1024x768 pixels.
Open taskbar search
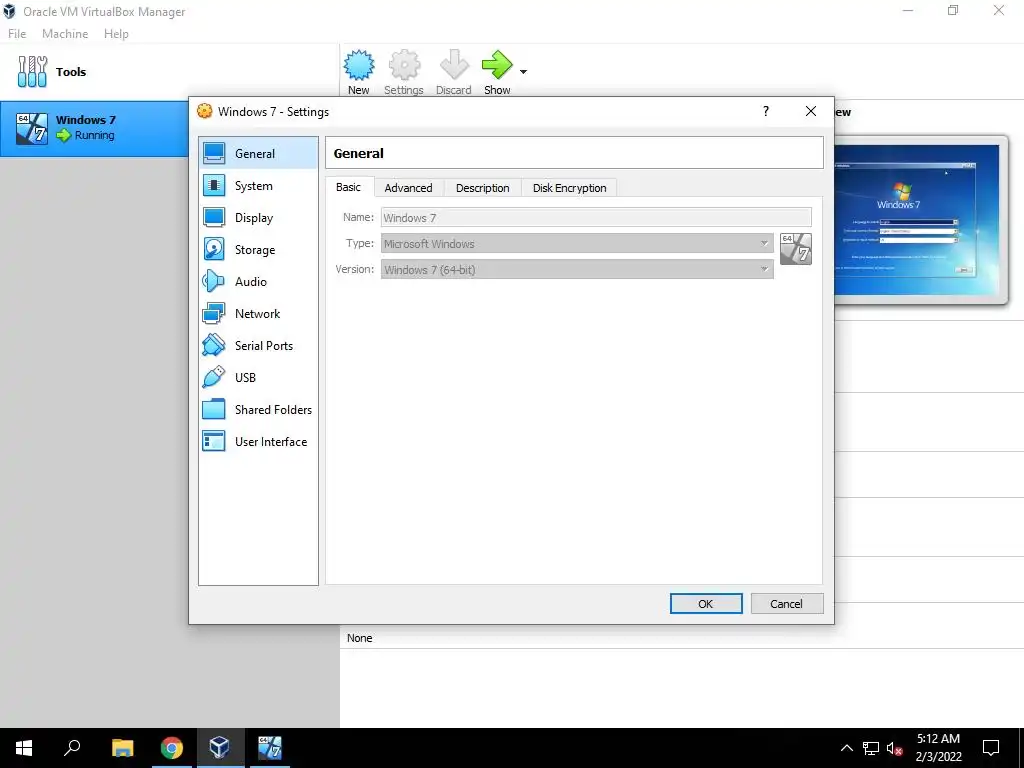point(72,748)
